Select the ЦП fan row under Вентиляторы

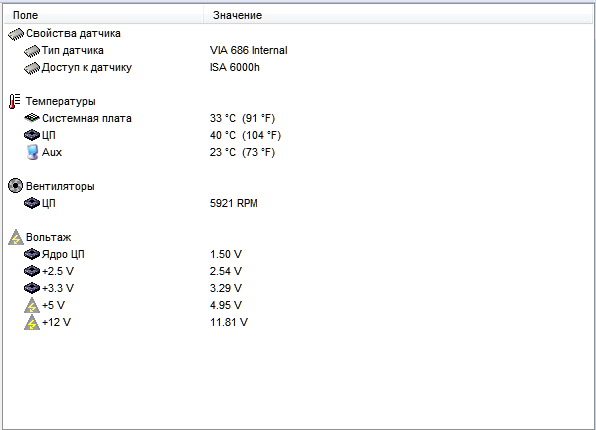(298, 203)
